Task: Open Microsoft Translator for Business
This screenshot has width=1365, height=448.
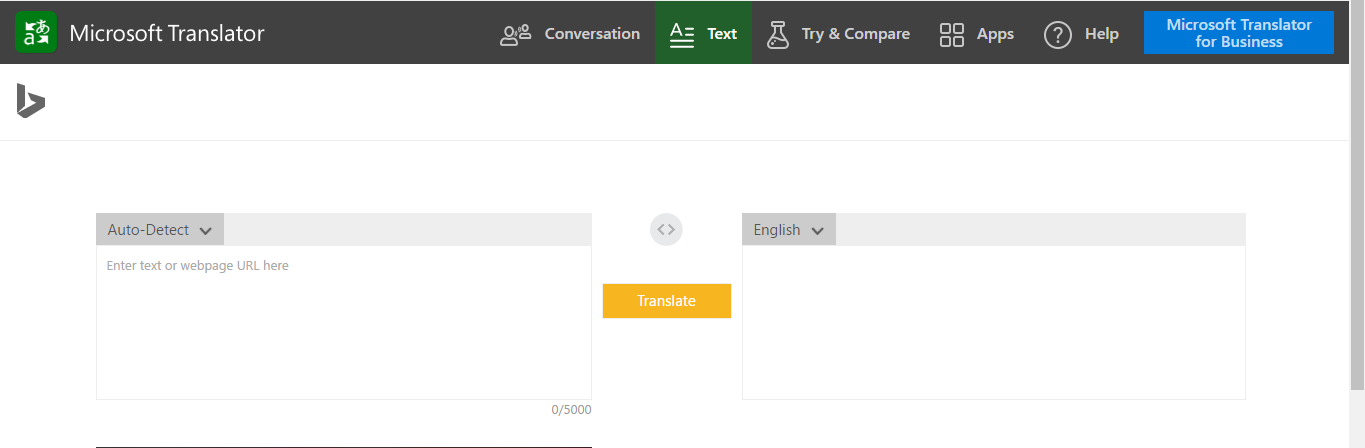Action: click(x=1238, y=33)
